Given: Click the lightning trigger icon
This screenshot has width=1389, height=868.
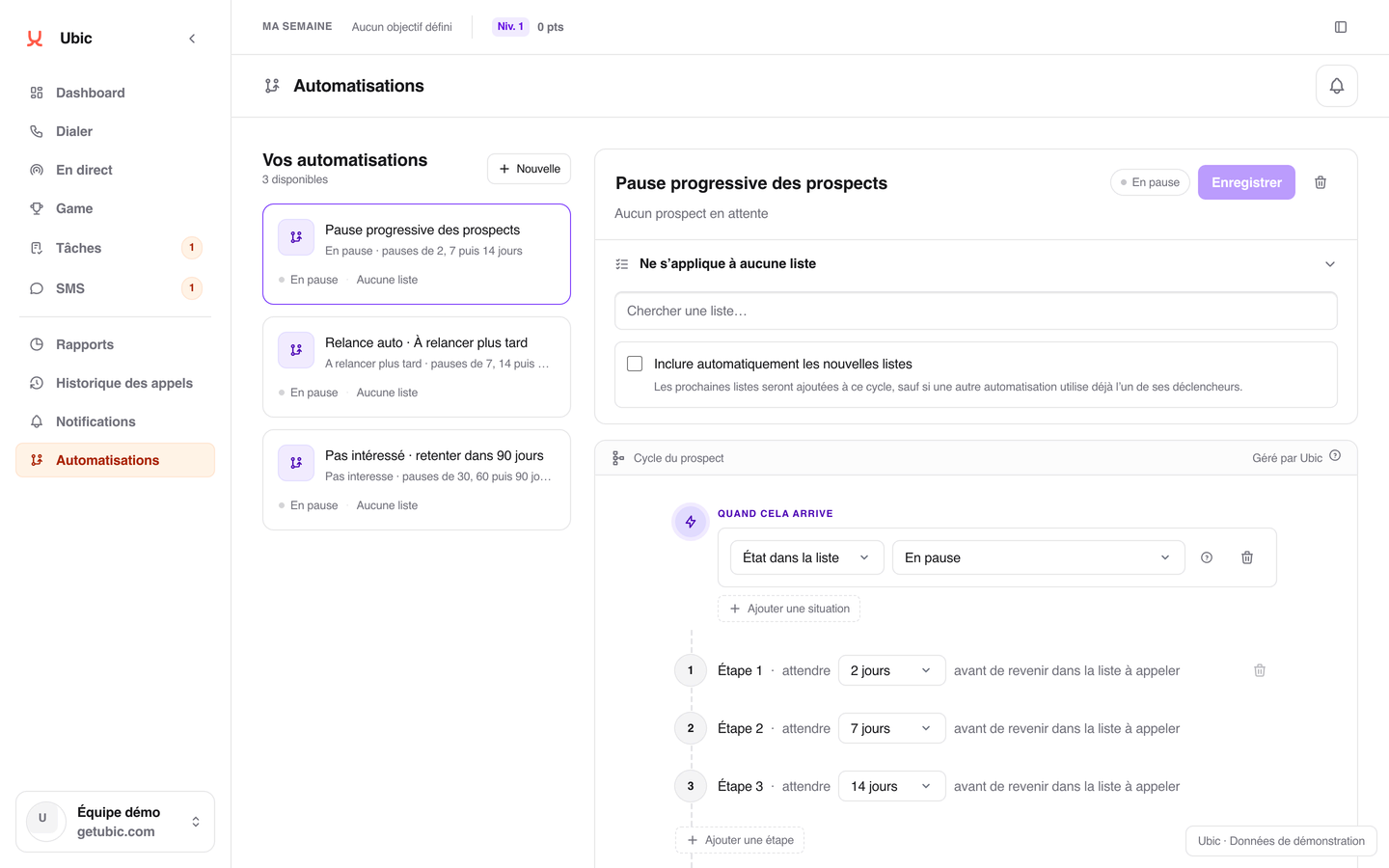Looking at the screenshot, I should pyautogui.click(x=691, y=522).
